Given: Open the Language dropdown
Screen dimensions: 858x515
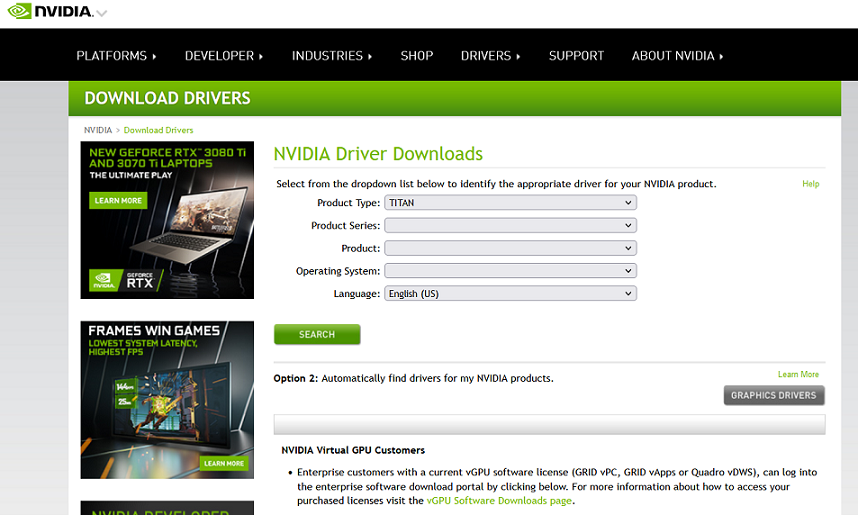Looking at the screenshot, I should click(511, 294).
